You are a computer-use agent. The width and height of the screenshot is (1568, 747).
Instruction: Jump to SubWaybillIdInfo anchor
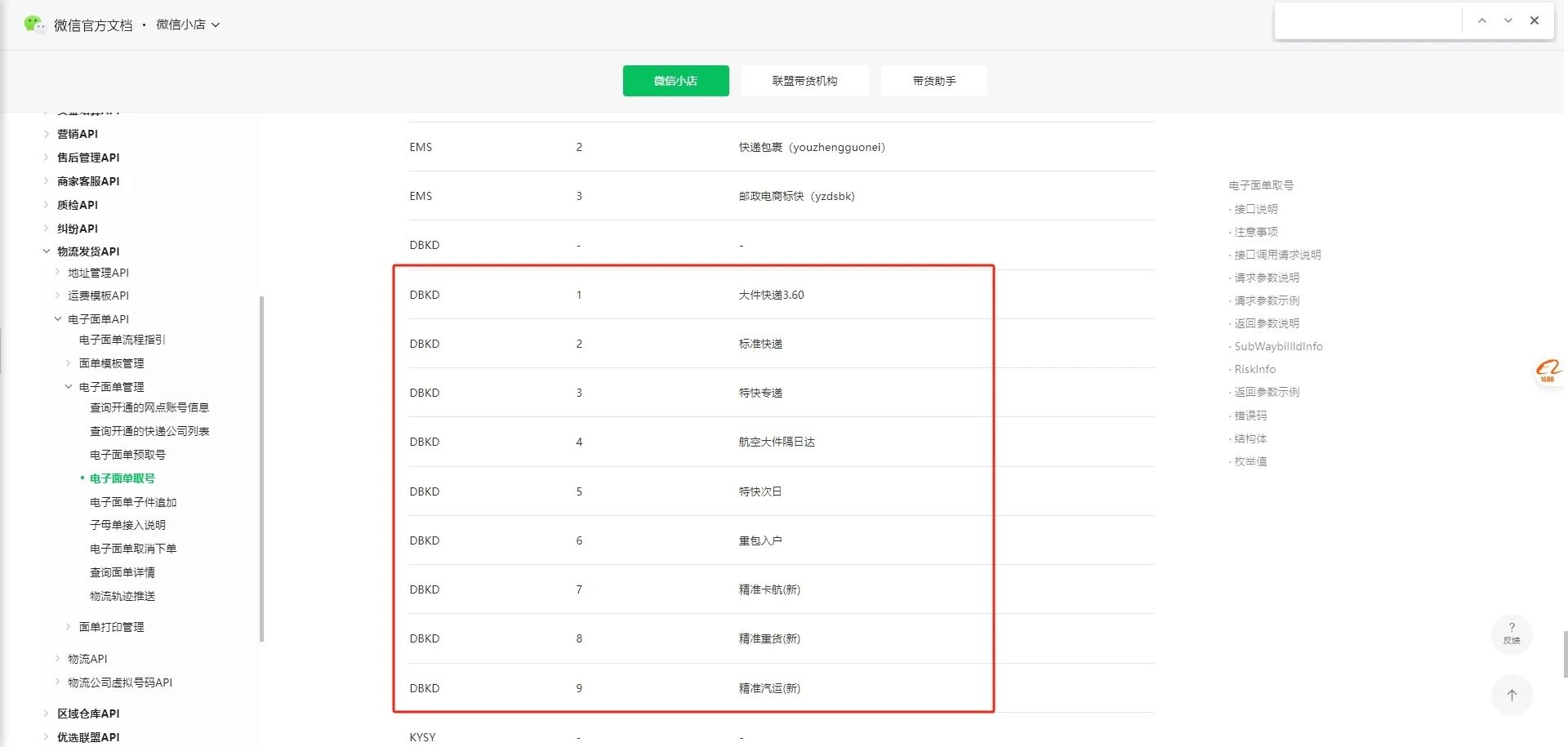pos(1278,346)
